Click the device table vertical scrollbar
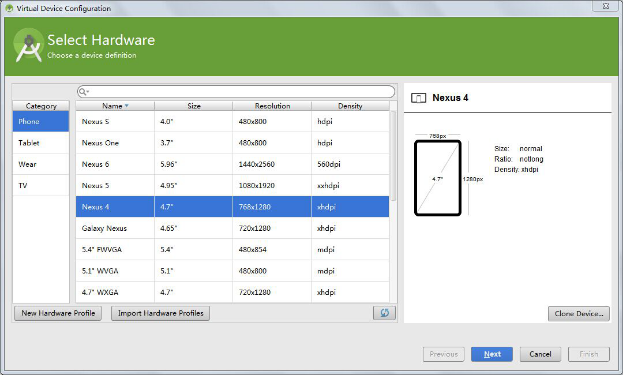Viewport: 624px width, 376px height. 393,156
